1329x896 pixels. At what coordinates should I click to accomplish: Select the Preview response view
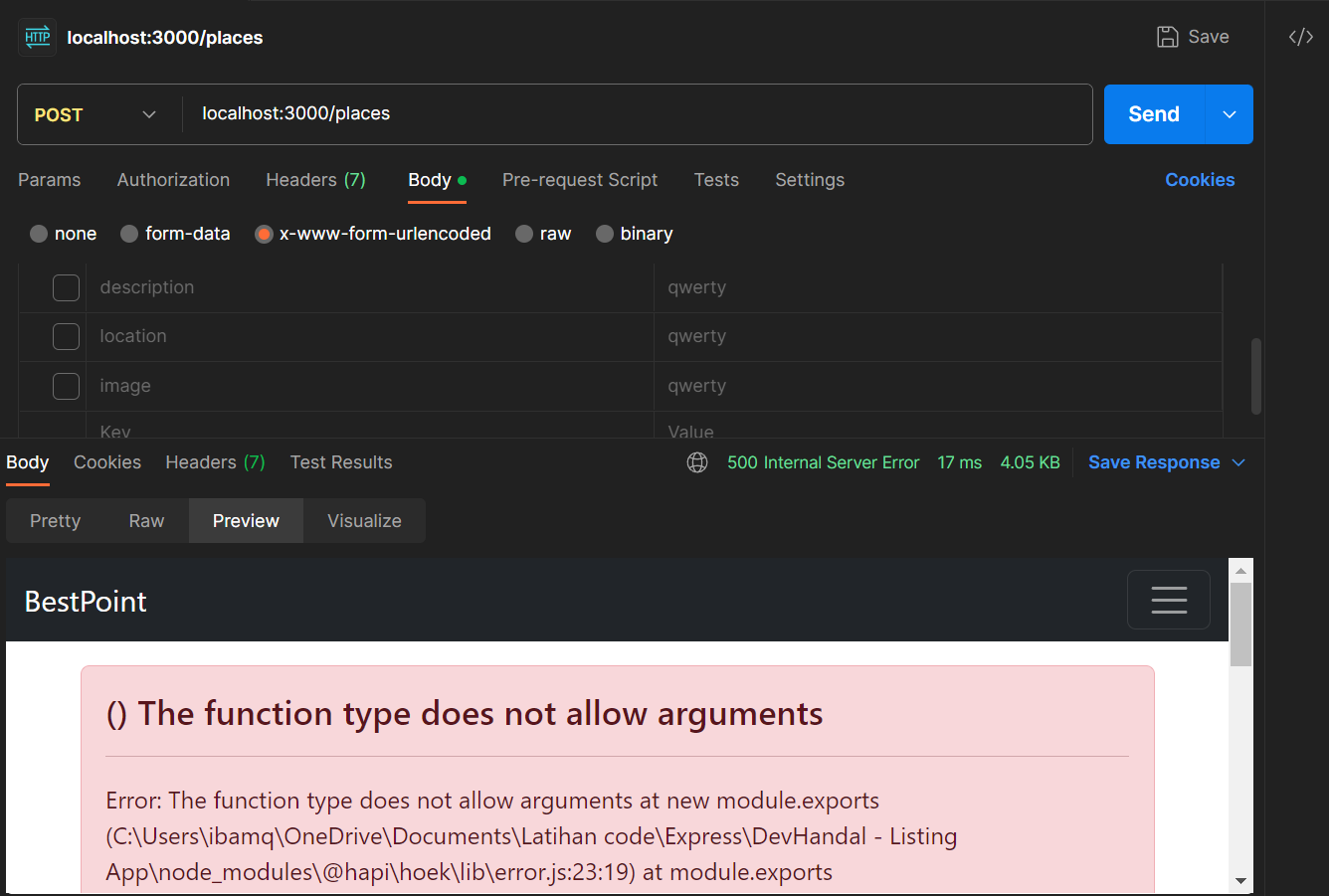pyautogui.click(x=246, y=521)
